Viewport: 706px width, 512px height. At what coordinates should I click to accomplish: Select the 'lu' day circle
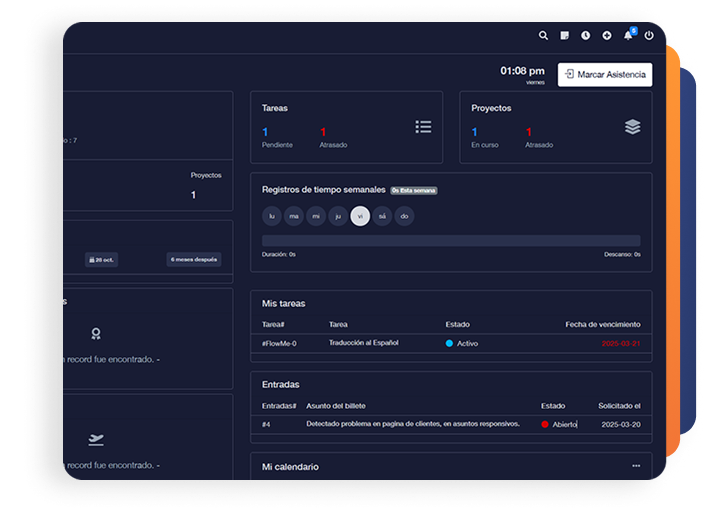[x=272, y=216]
